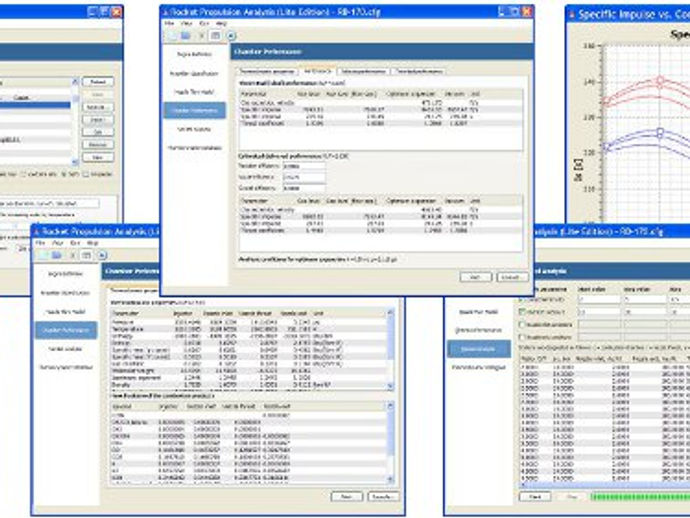Click scroll-down arrow of thermodynamic properties table
Screen dimensions: 690x518
pos(390,386)
